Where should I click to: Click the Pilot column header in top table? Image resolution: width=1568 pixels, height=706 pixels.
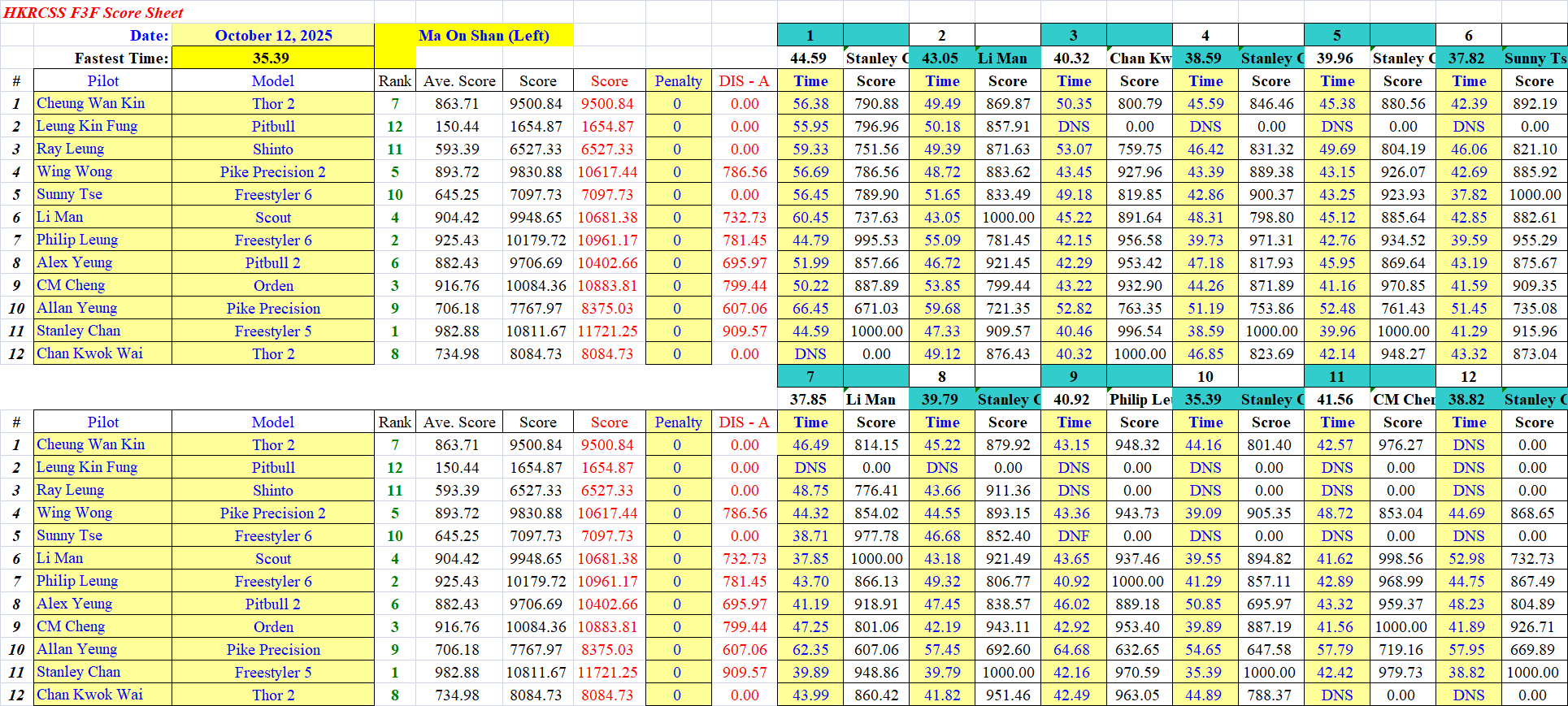(102, 80)
